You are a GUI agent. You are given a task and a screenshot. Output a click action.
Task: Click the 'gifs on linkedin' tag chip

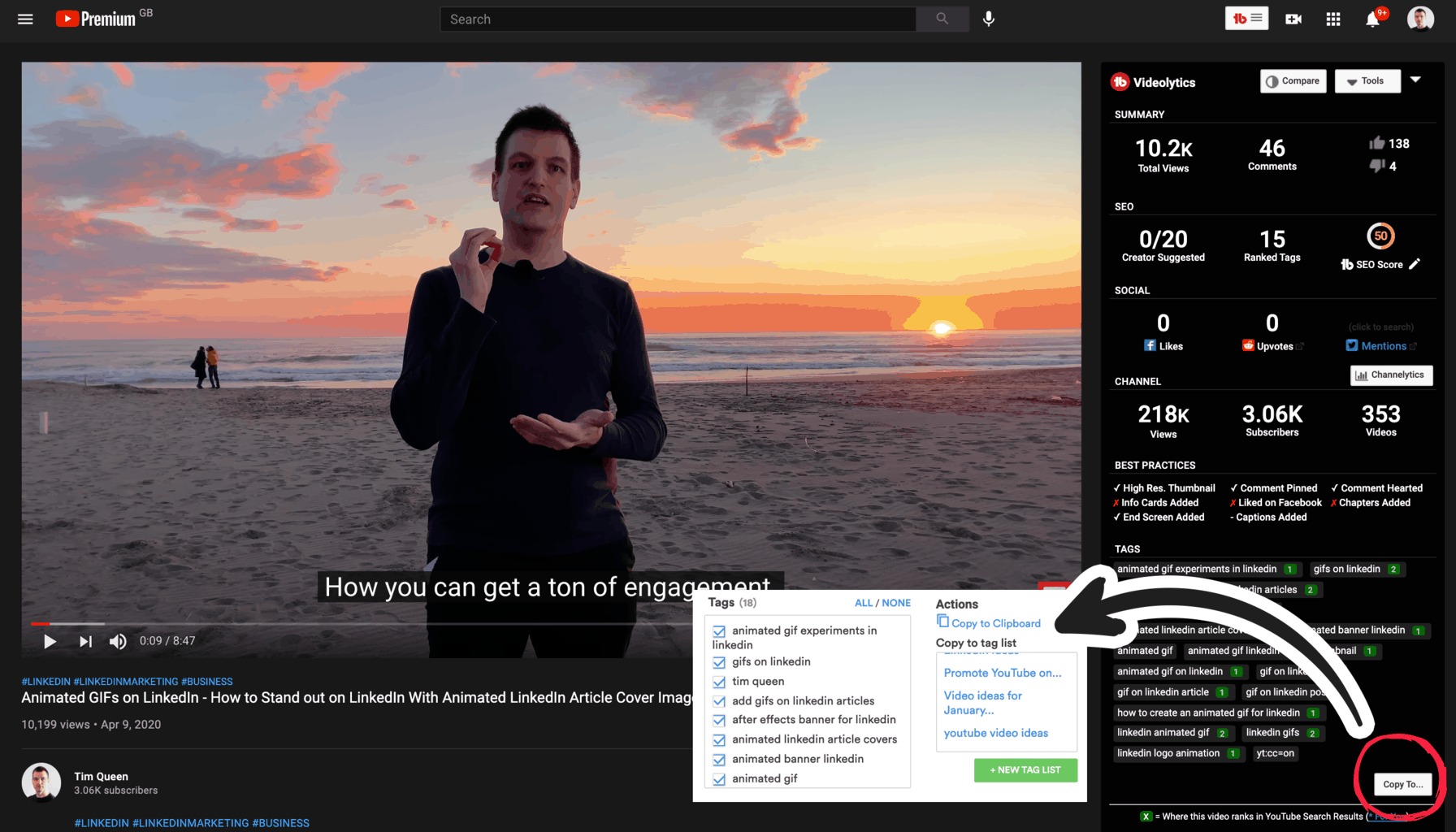point(1355,569)
